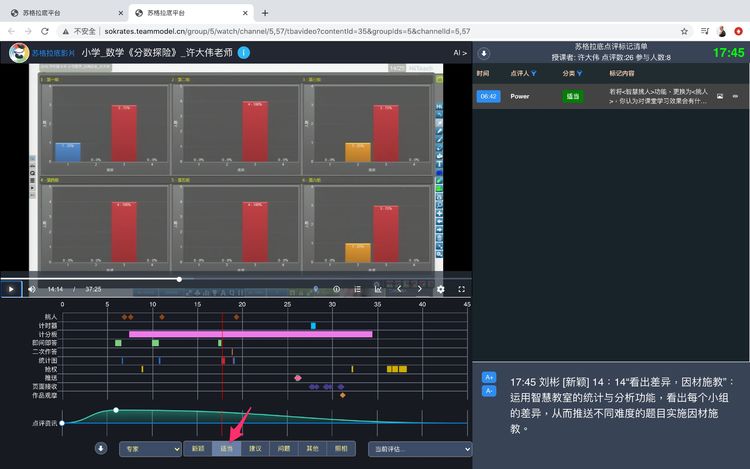Jump to the 06:42 timestamp comment

click(488, 97)
